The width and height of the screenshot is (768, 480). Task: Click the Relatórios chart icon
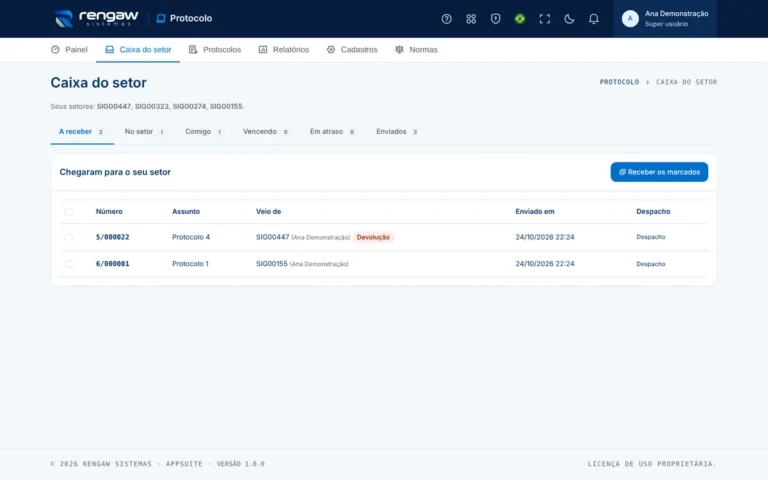(263, 49)
